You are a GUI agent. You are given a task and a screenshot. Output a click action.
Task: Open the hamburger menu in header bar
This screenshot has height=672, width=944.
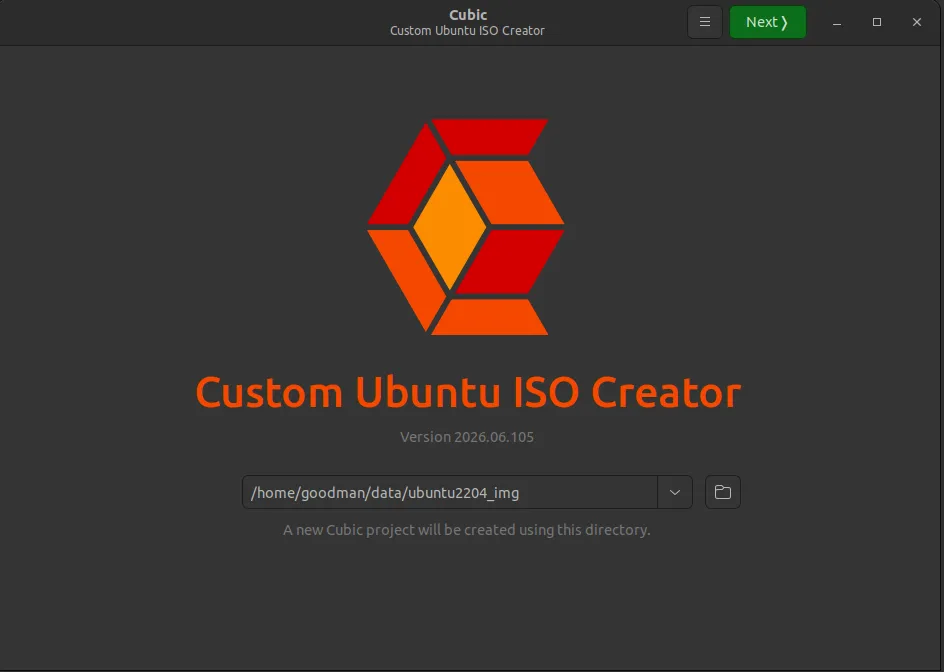click(x=704, y=22)
